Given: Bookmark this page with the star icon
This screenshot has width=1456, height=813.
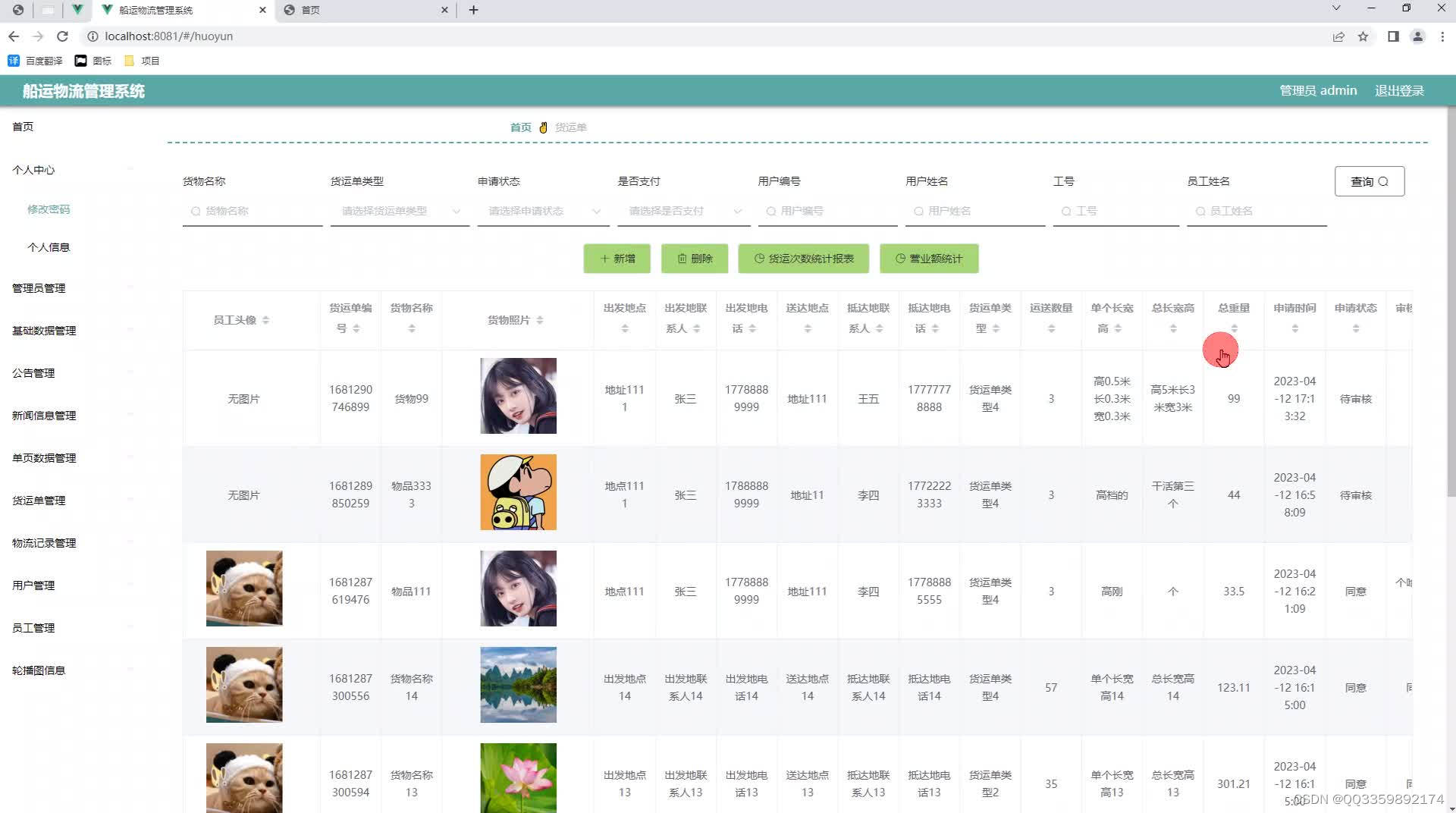Looking at the screenshot, I should (1363, 36).
